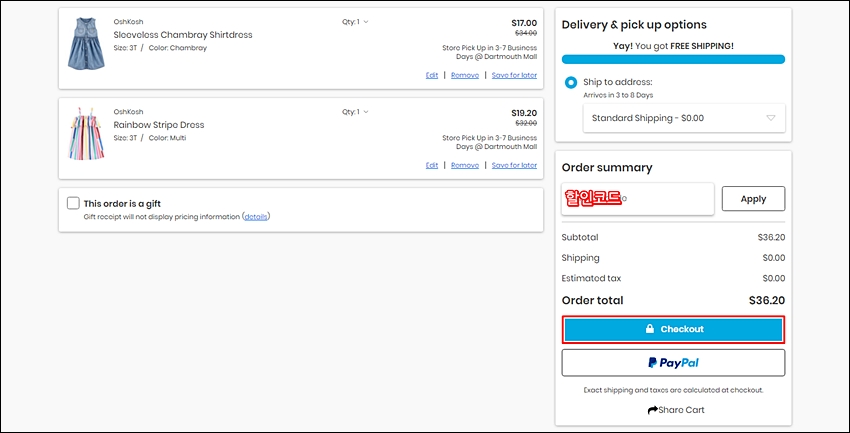Screen dimensions: 850x433
Task: Remove the Sleeveless Chambray Shirtdress from cart
Action: click(465, 75)
